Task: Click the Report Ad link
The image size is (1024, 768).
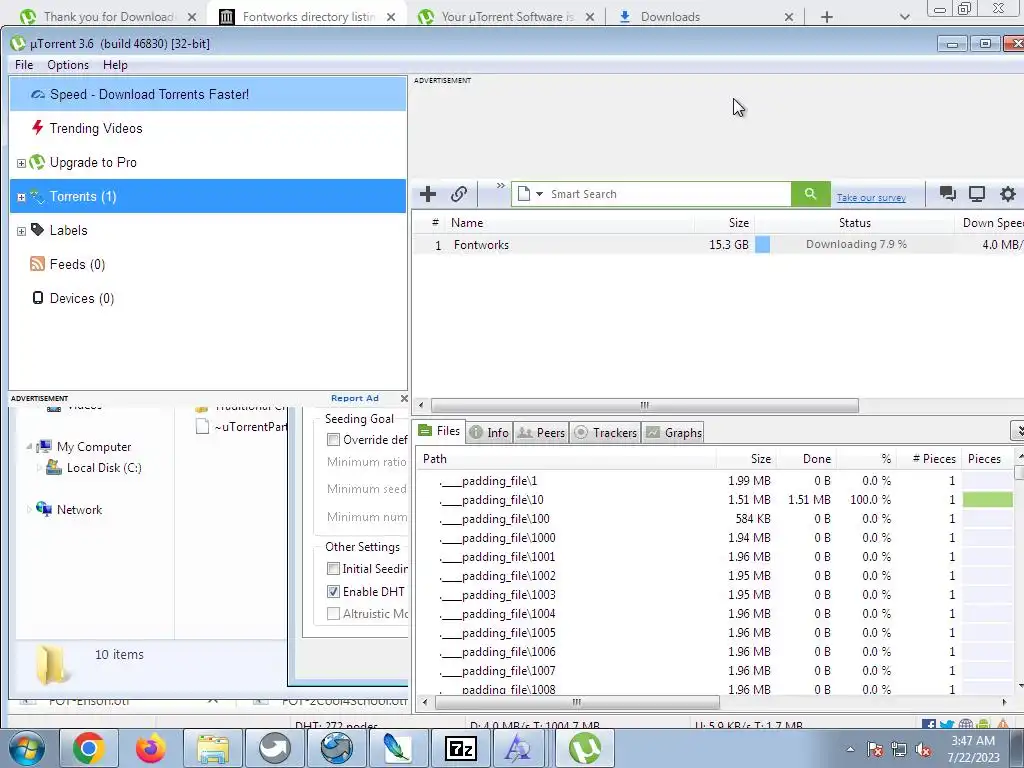Action: point(355,398)
